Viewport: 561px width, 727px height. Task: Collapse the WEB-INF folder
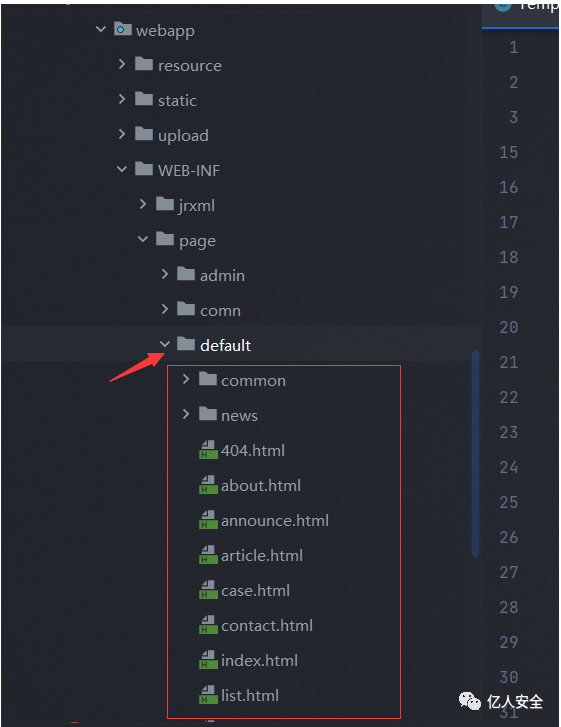(121, 169)
